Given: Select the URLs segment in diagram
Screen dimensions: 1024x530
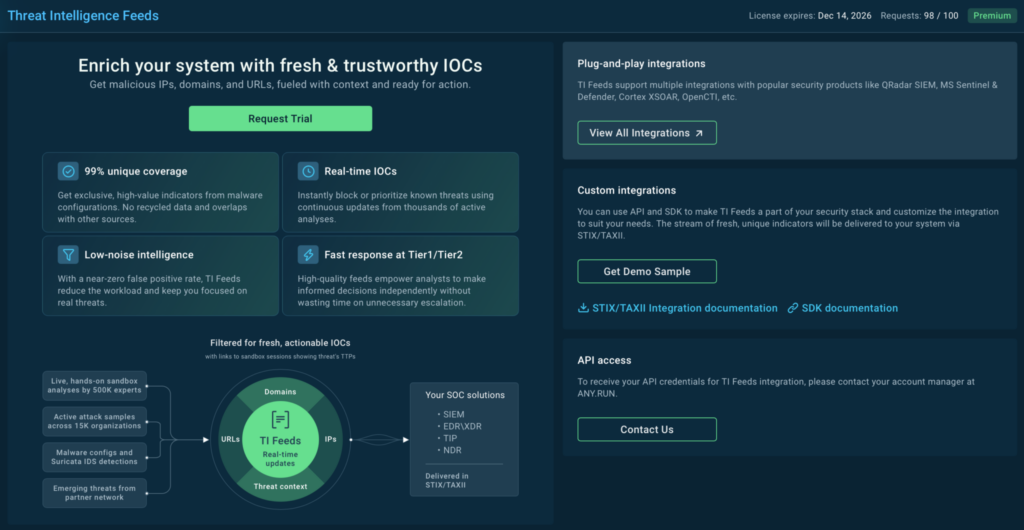Looking at the screenshot, I should [231, 439].
